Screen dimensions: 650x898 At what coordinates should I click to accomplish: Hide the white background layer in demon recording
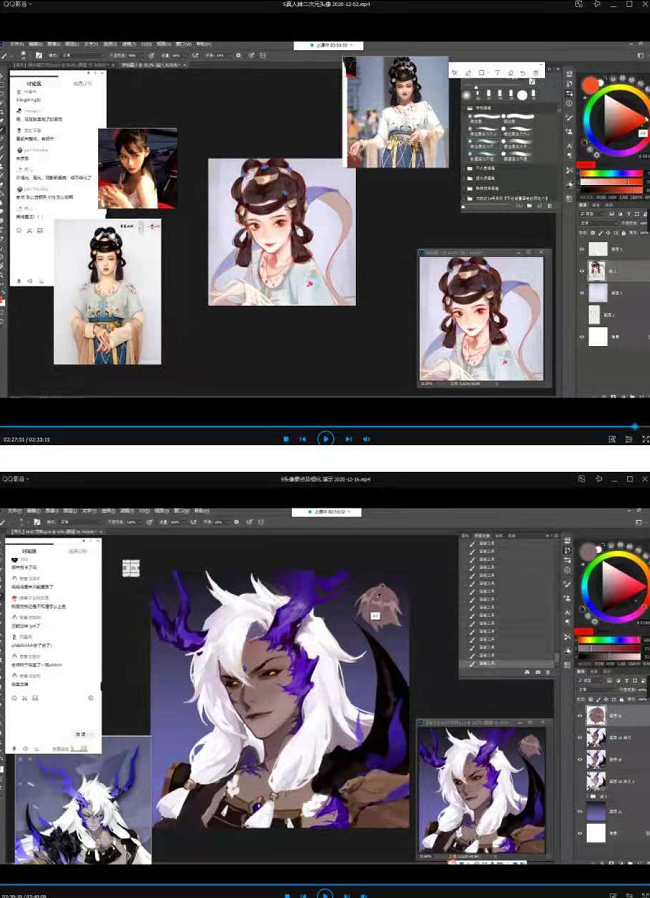(x=580, y=833)
